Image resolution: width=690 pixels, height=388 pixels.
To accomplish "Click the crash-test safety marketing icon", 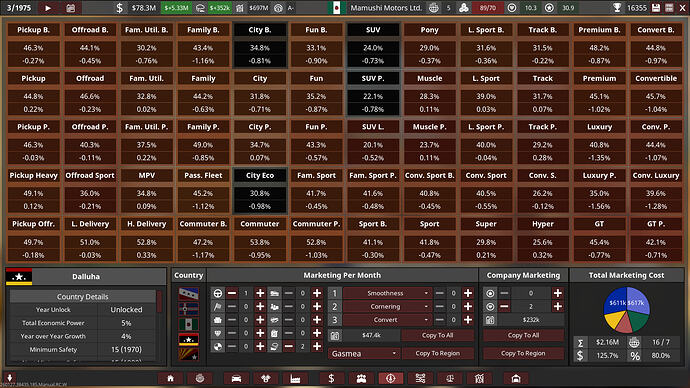I will tap(217, 347).
